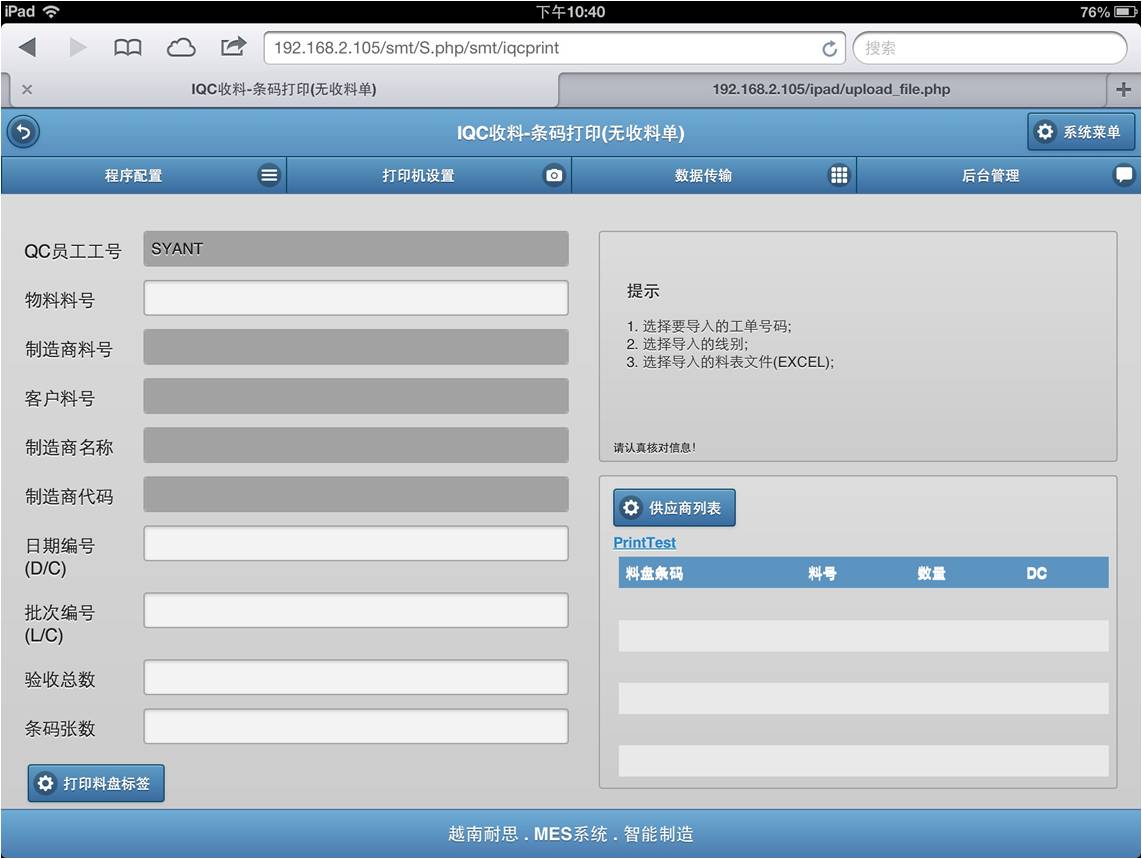
Task: Open a new tab with the plus icon
Action: pos(1123,90)
